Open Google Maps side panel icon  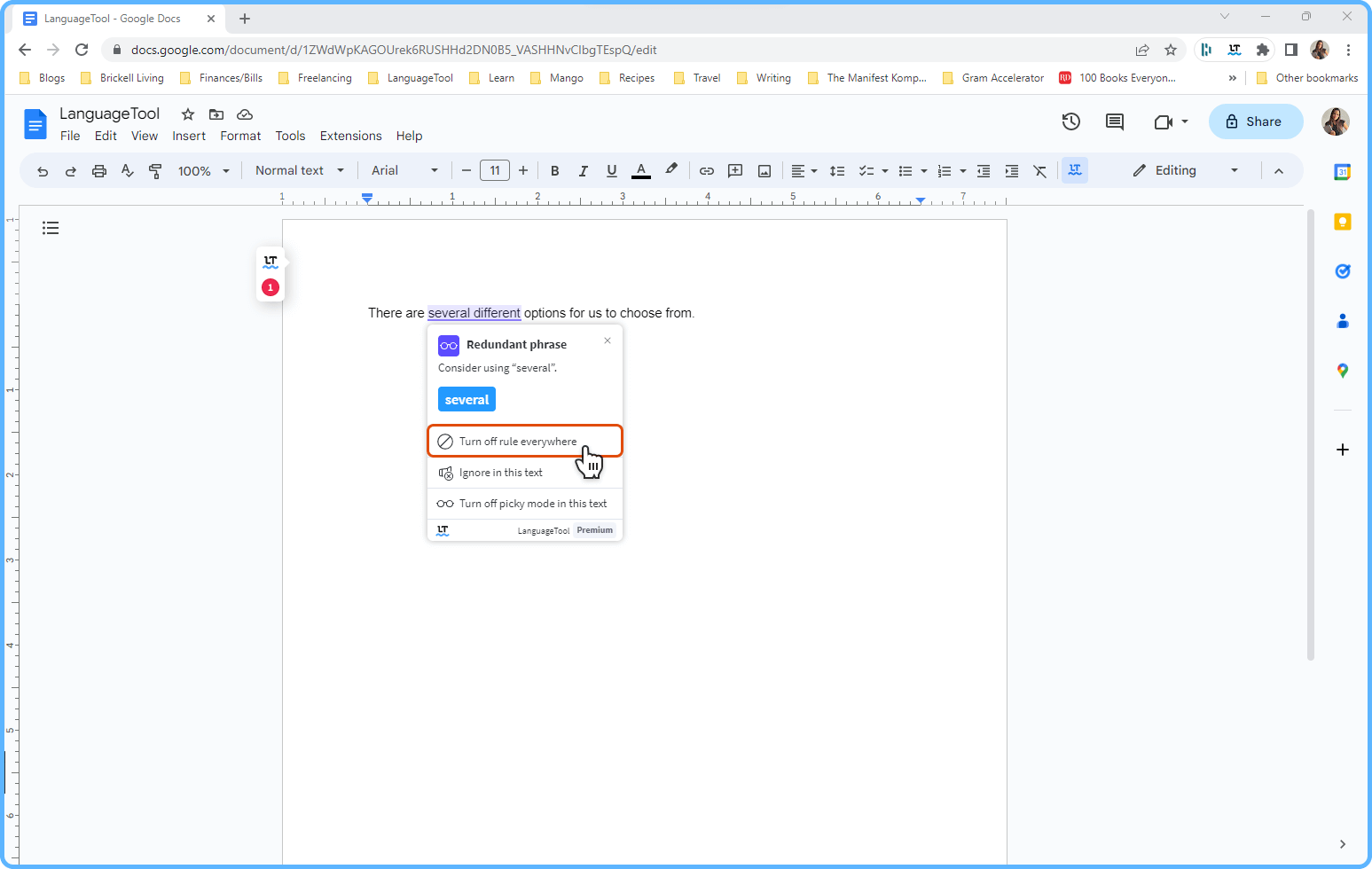pos(1343,371)
